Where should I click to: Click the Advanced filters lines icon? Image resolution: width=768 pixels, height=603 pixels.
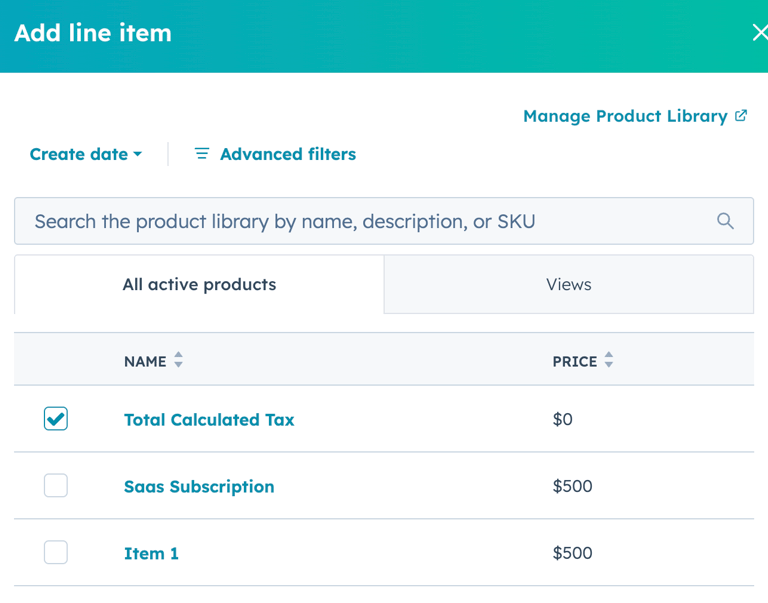[x=202, y=154]
